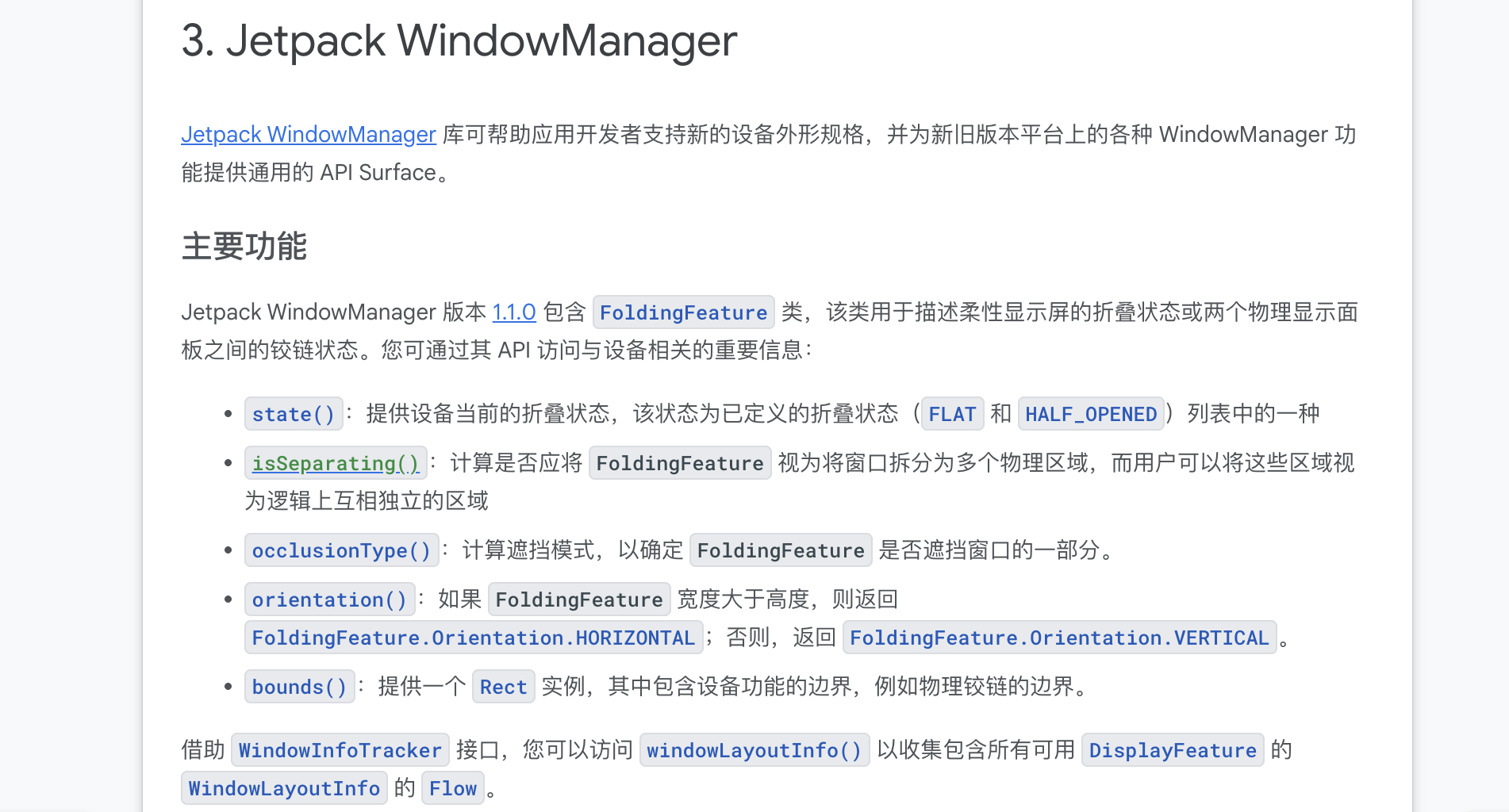Open the 1.1.0 version link
Viewport: 1509px width, 812px height.
click(x=514, y=312)
